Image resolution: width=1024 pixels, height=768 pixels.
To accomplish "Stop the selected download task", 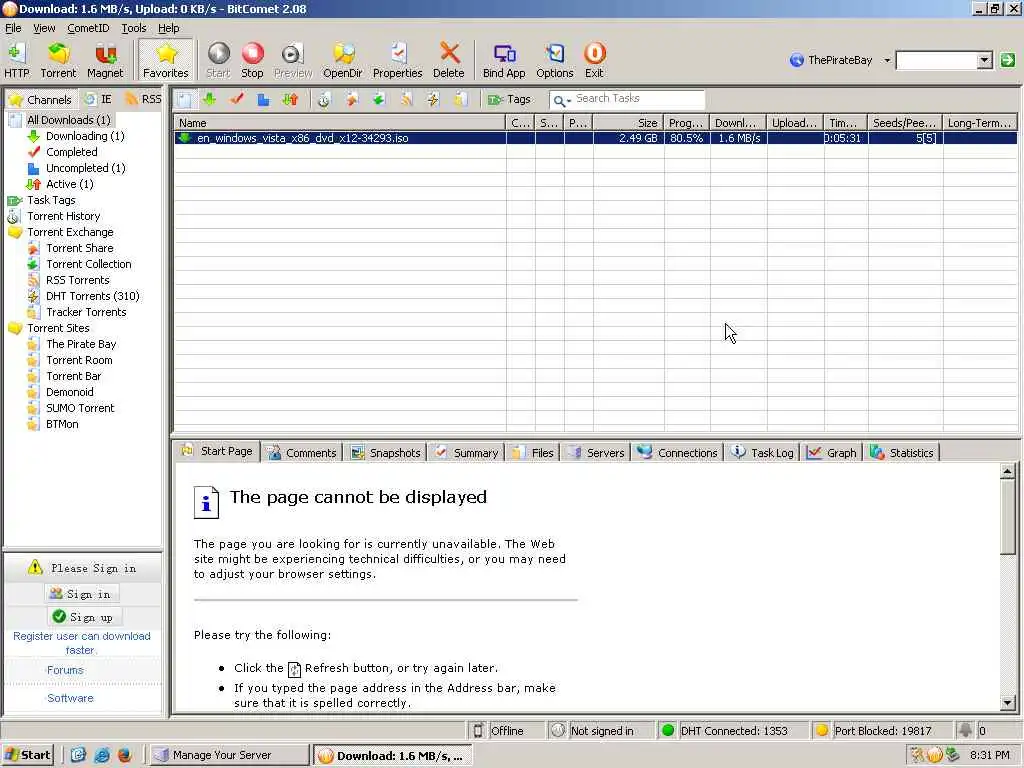I will tap(252, 59).
